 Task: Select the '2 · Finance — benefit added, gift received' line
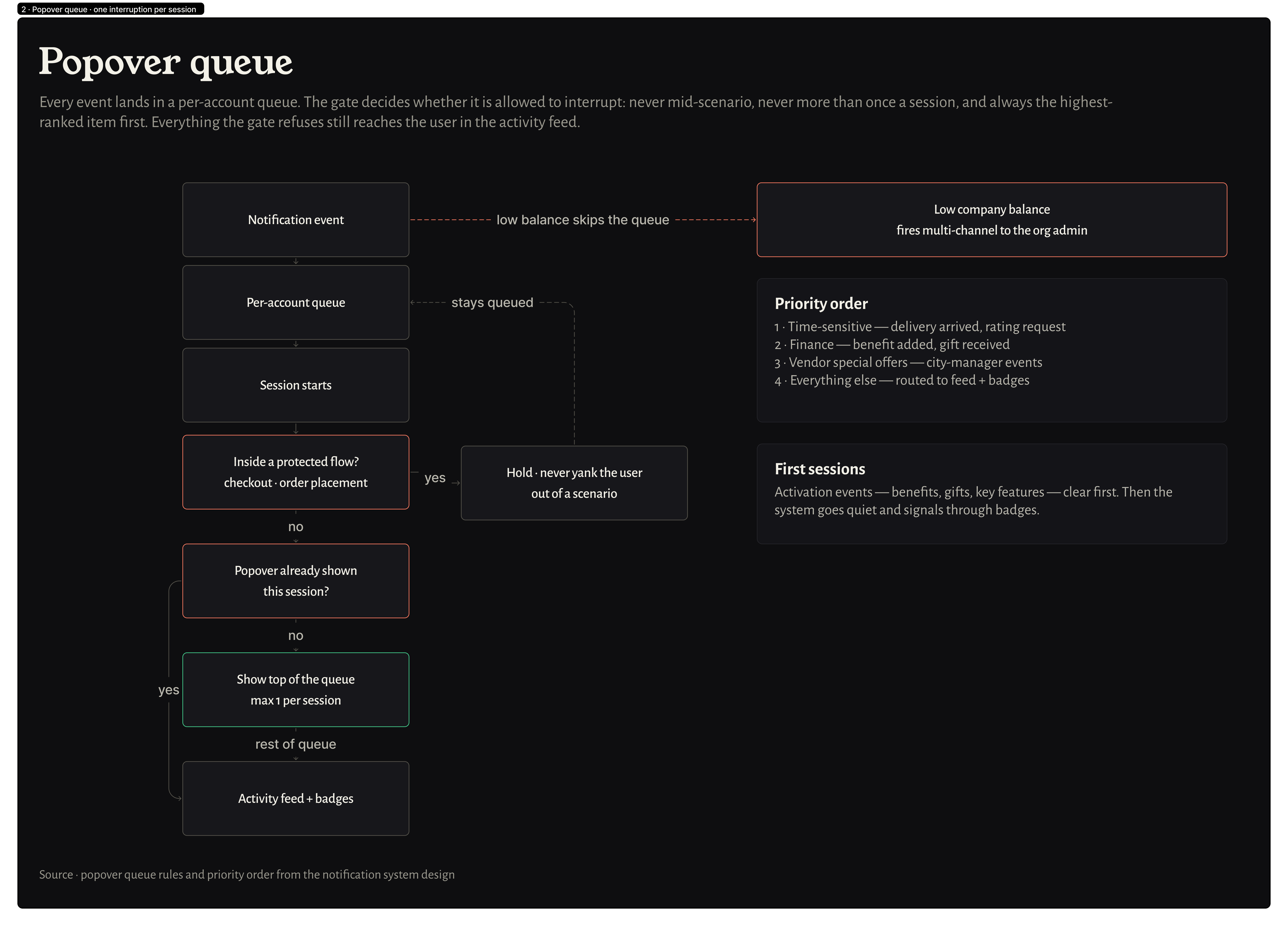pyautogui.click(x=892, y=345)
